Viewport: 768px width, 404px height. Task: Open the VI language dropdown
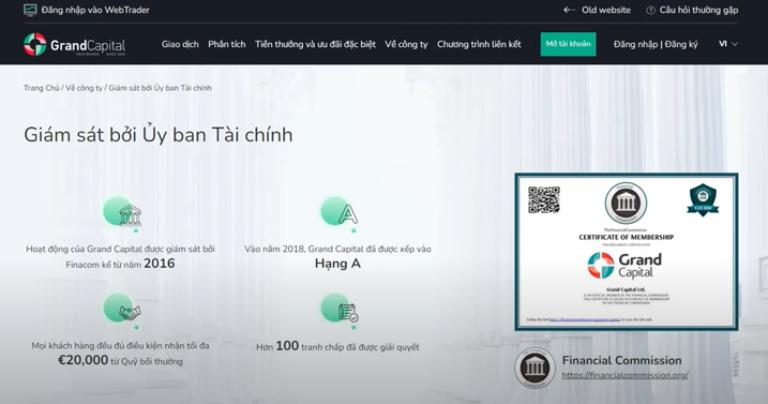727,44
